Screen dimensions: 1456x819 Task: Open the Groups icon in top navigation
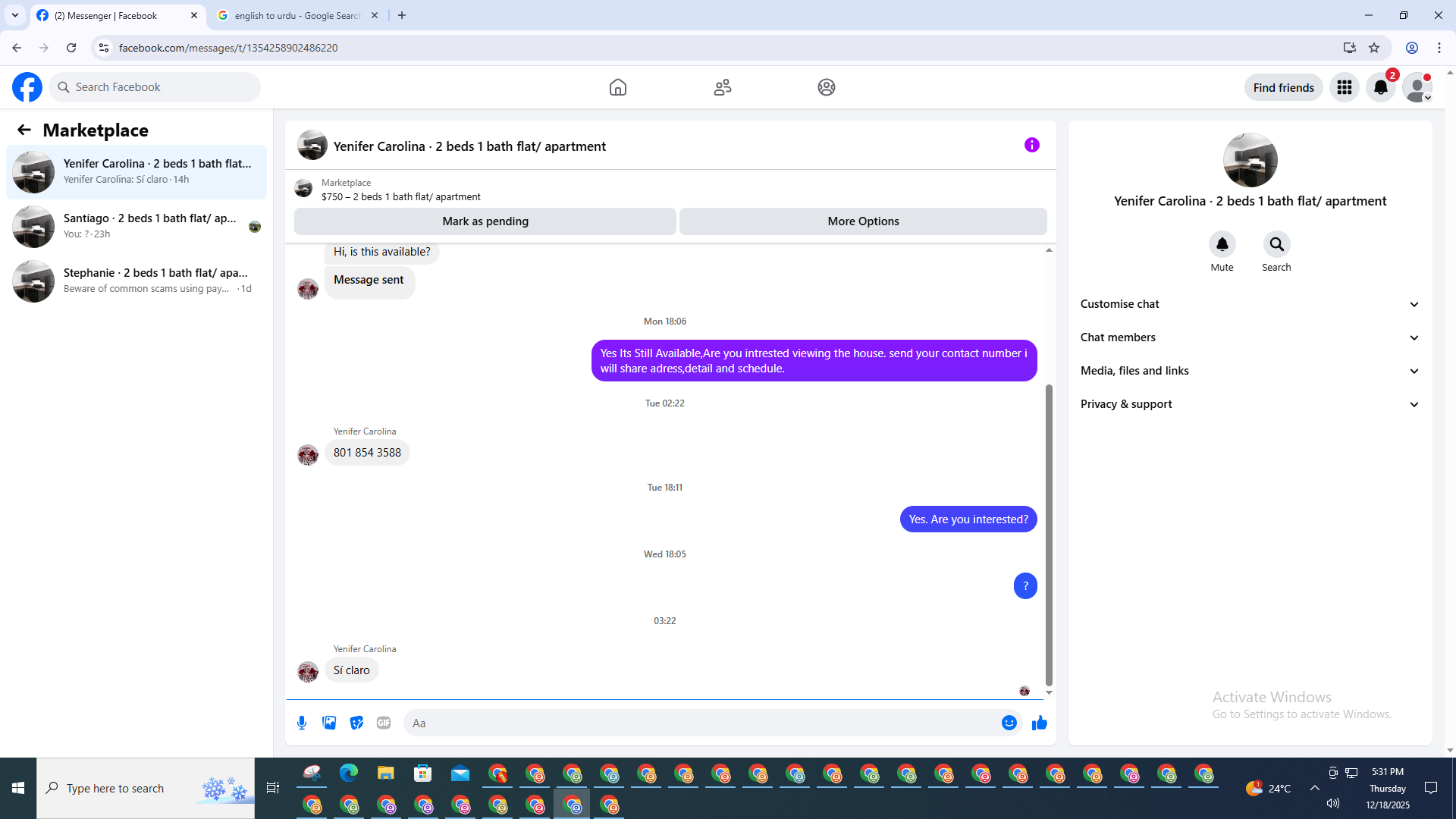[x=827, y=87]
